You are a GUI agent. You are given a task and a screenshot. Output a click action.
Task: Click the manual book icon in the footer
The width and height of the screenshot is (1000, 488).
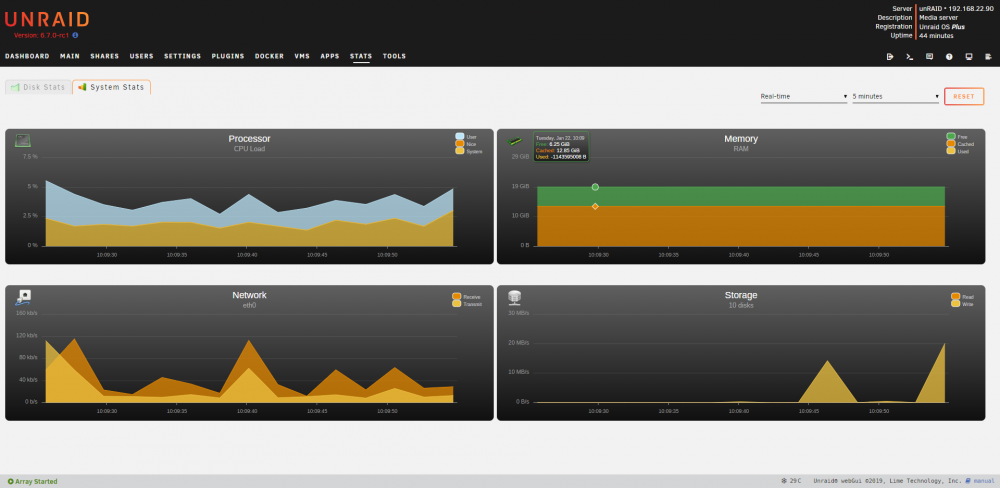point(968,481)
